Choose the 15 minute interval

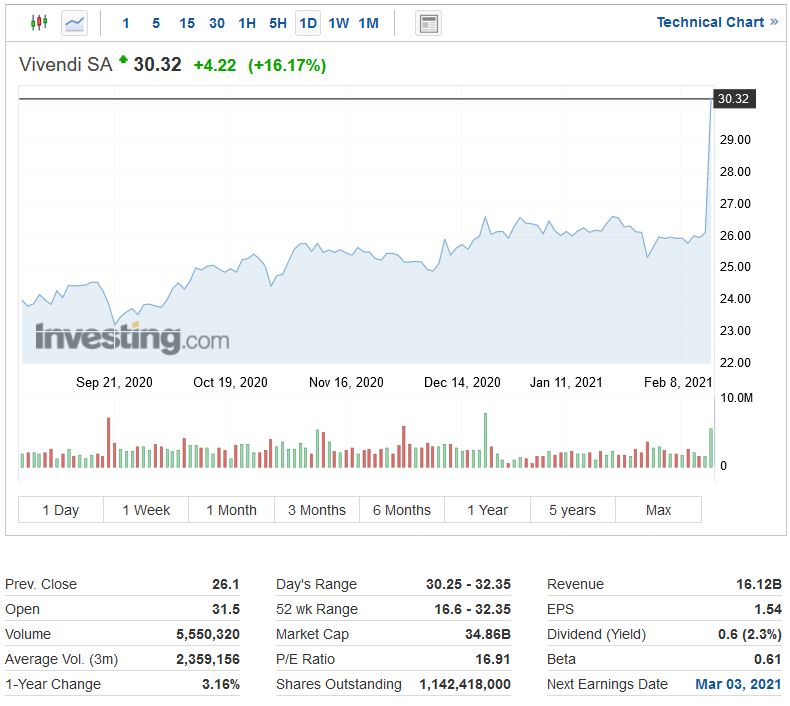[187, 23]
